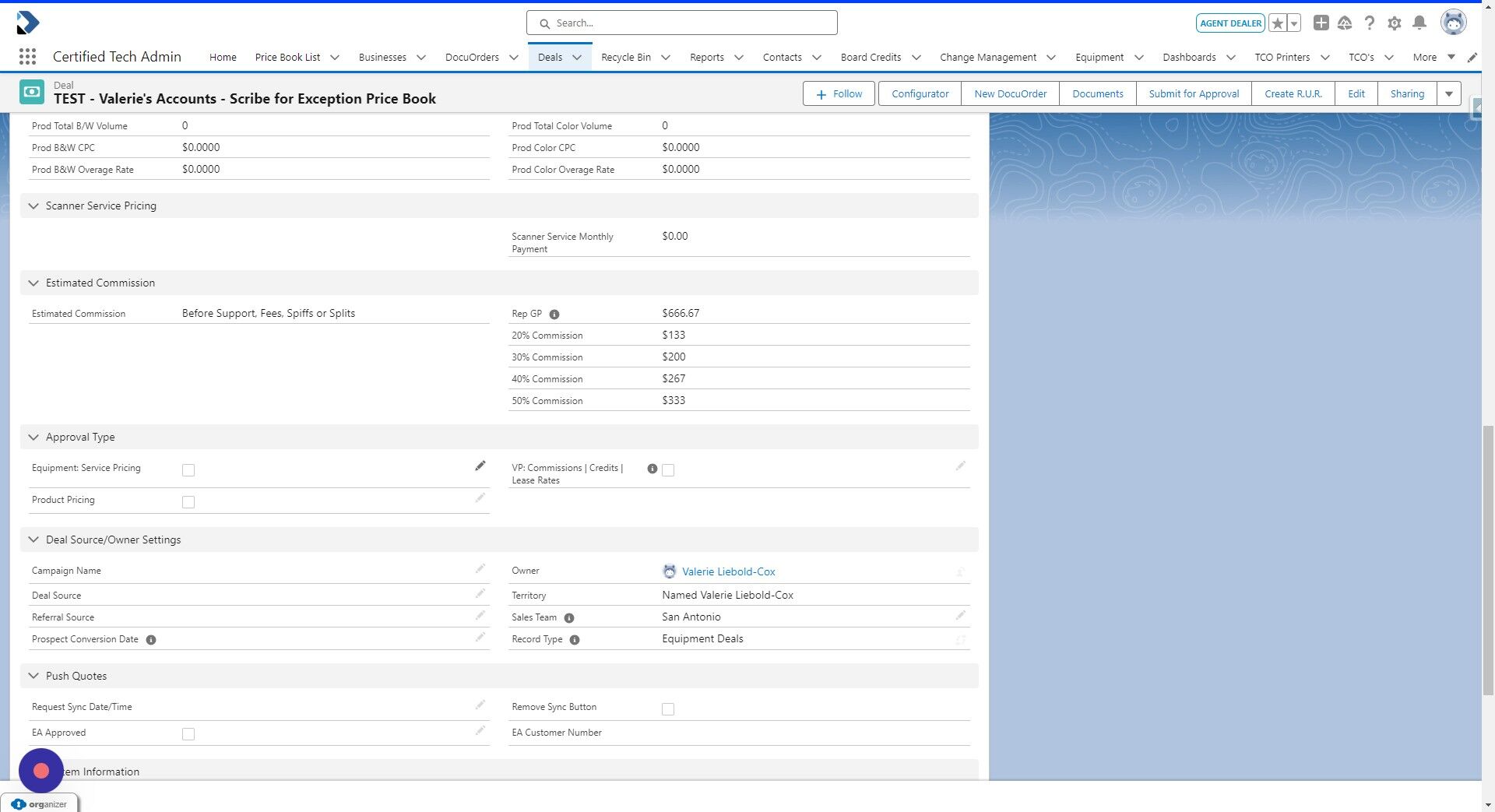Open the Trailhead guidance icon
1495x812 pixels.
(1345, 23)
